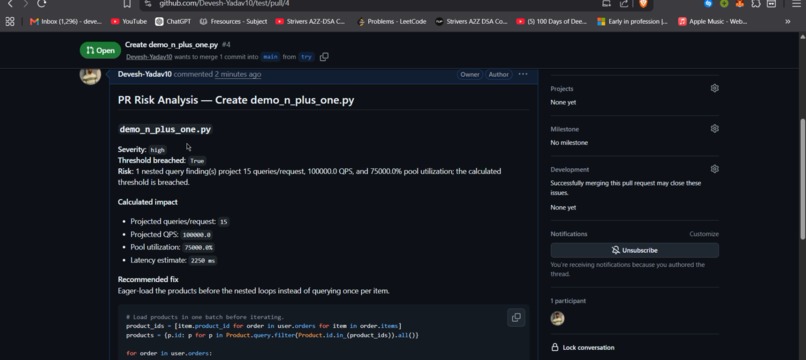Image resolution: width=806 pixels, height=360 pixels.
Task: Open the Problems - LeetCode bookmark
Action: point(392,22)
